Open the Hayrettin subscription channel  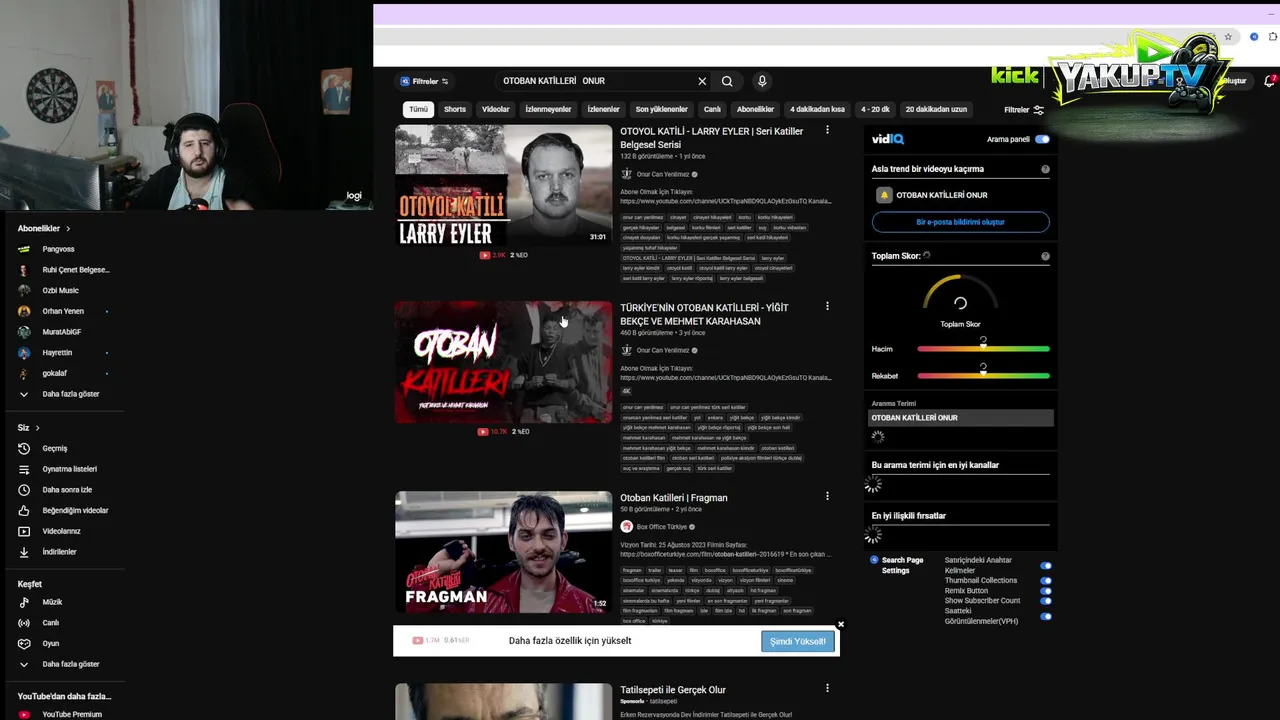click(x=57, y=352)
